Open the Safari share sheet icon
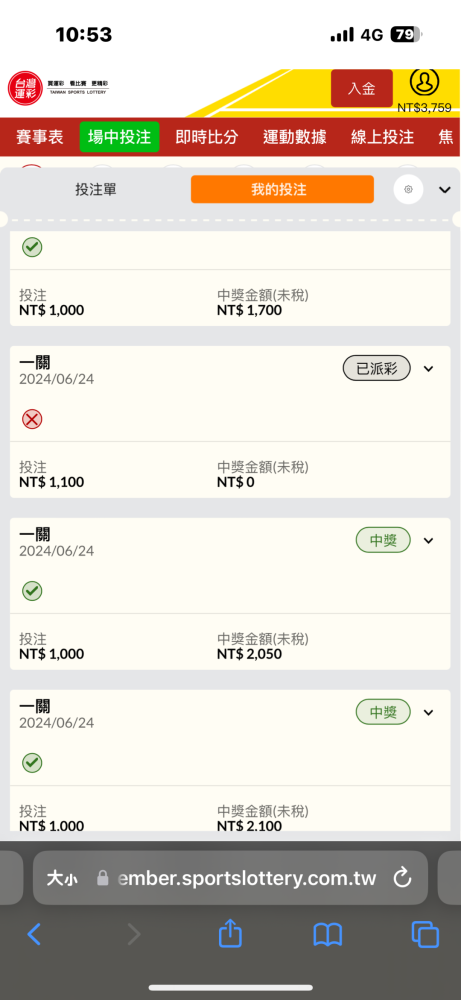The image size is (461, 1000). (x=230, y=935)
